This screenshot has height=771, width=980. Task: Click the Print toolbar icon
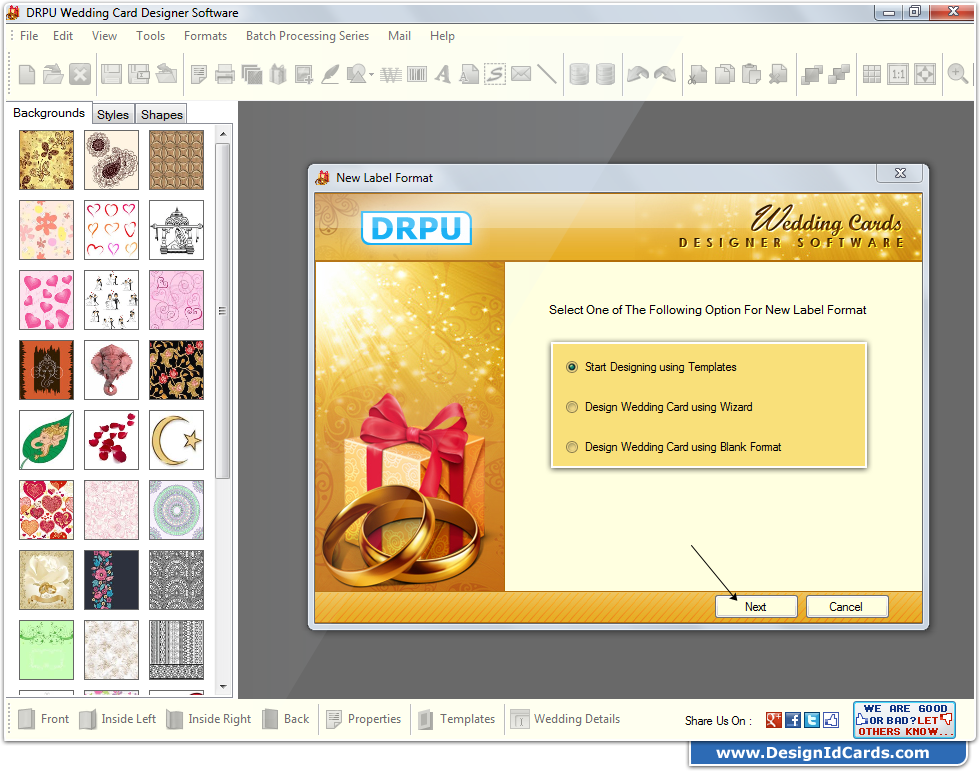tap(224, 75)
